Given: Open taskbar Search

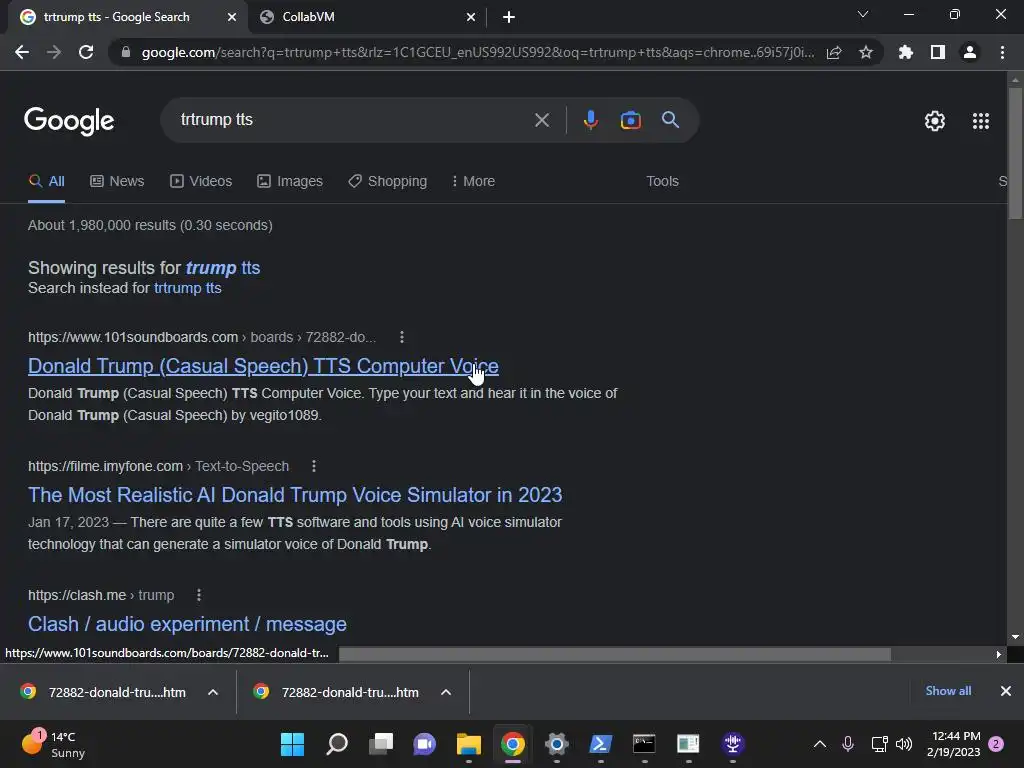Looking at the screenshot, I should pos(337,744).
